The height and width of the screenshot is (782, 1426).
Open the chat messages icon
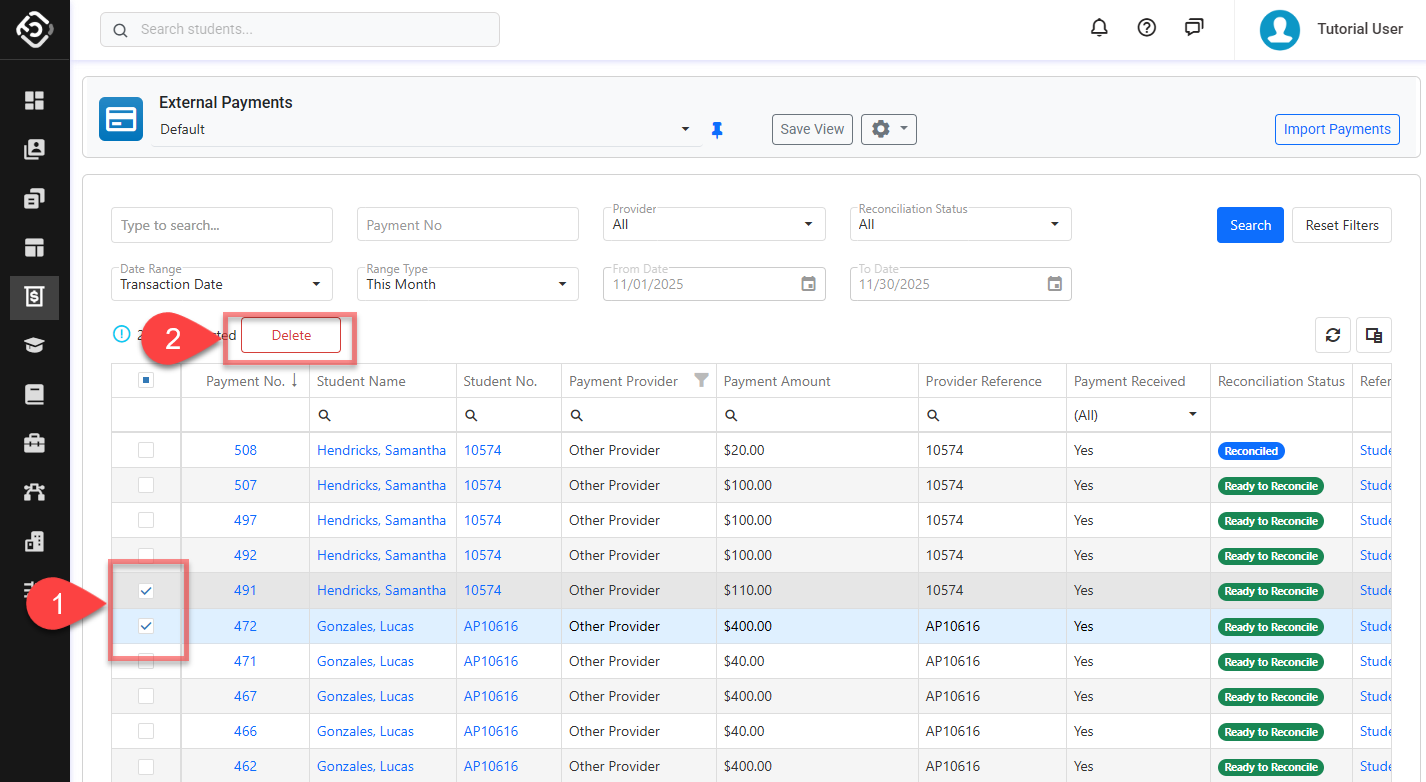[1194, 28]
